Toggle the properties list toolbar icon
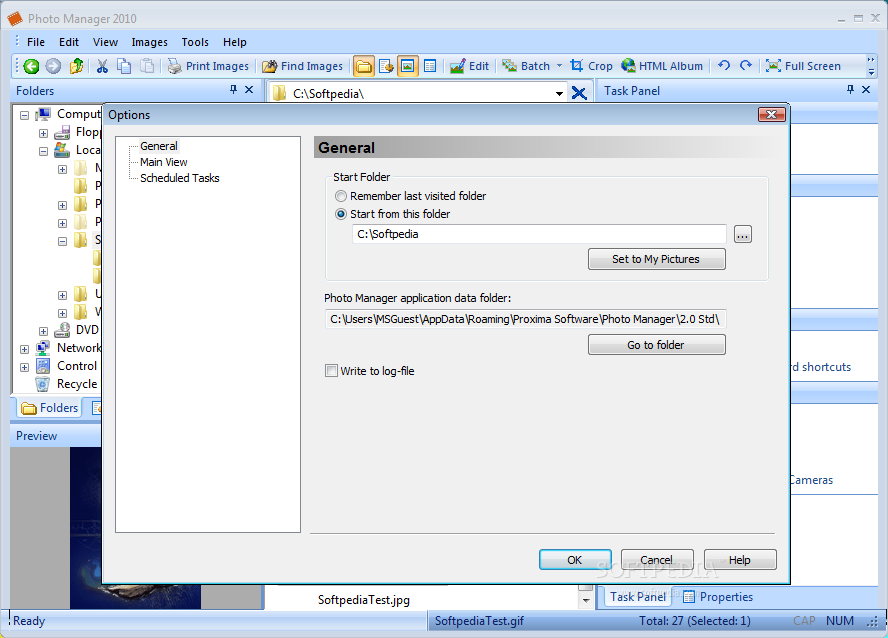The width and height of the screenshot is (888, 638). (x=430, y=66)
